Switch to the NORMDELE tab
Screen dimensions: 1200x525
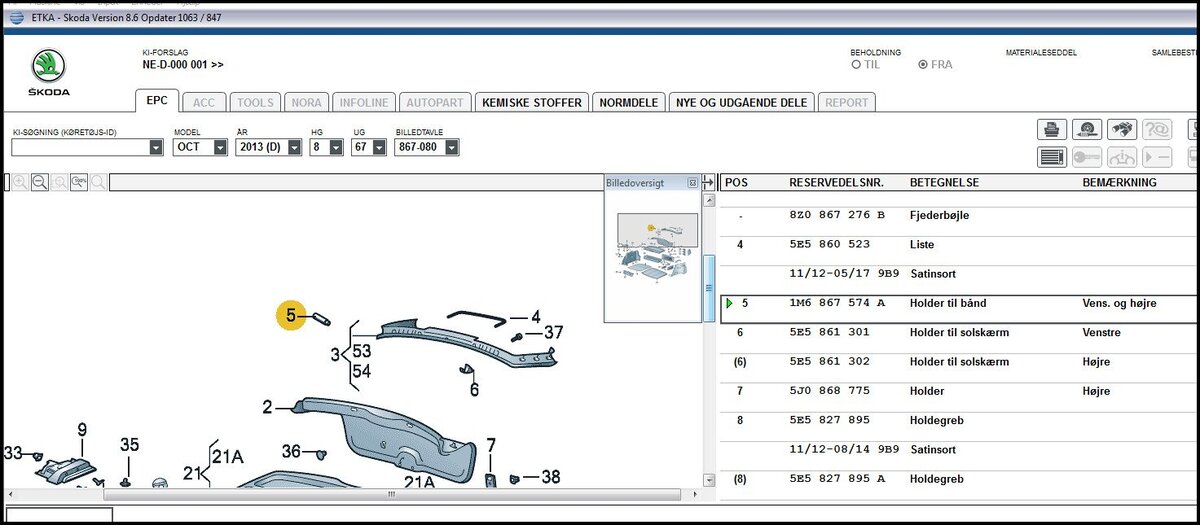pos(628,102)
